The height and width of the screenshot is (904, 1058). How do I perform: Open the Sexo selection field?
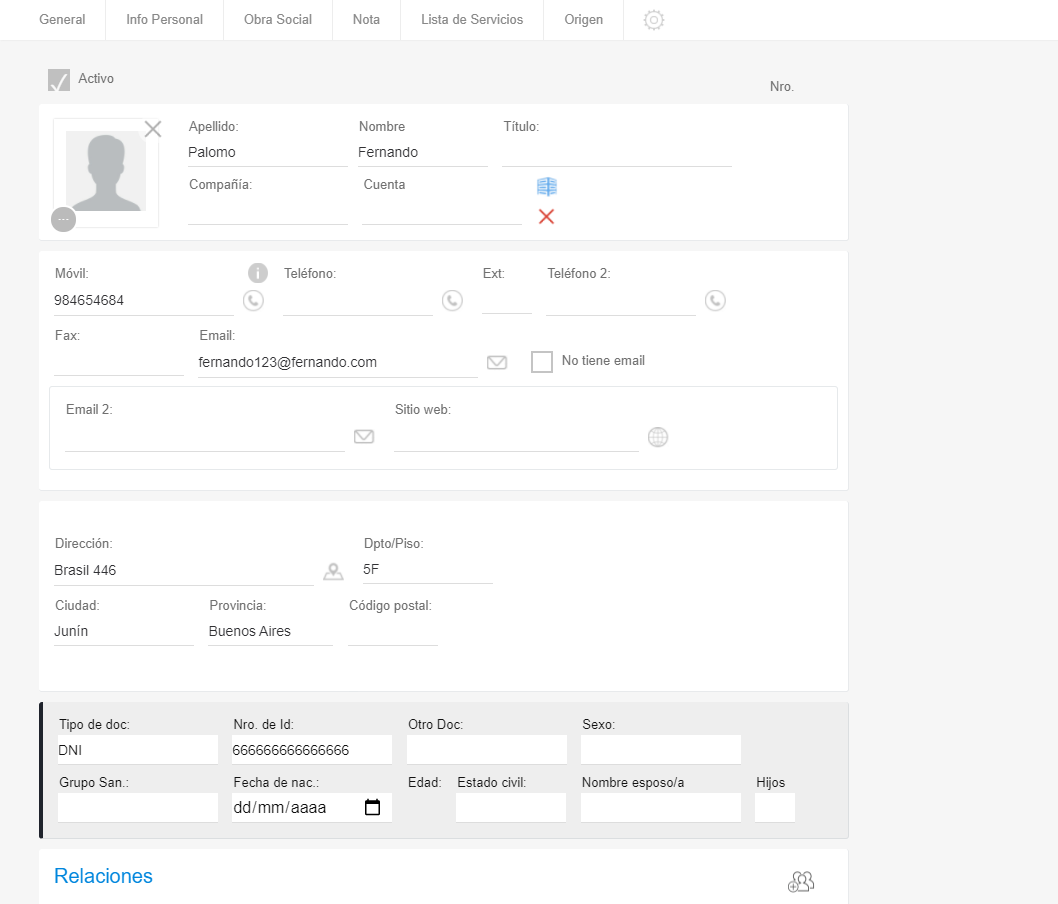(660, 750)
